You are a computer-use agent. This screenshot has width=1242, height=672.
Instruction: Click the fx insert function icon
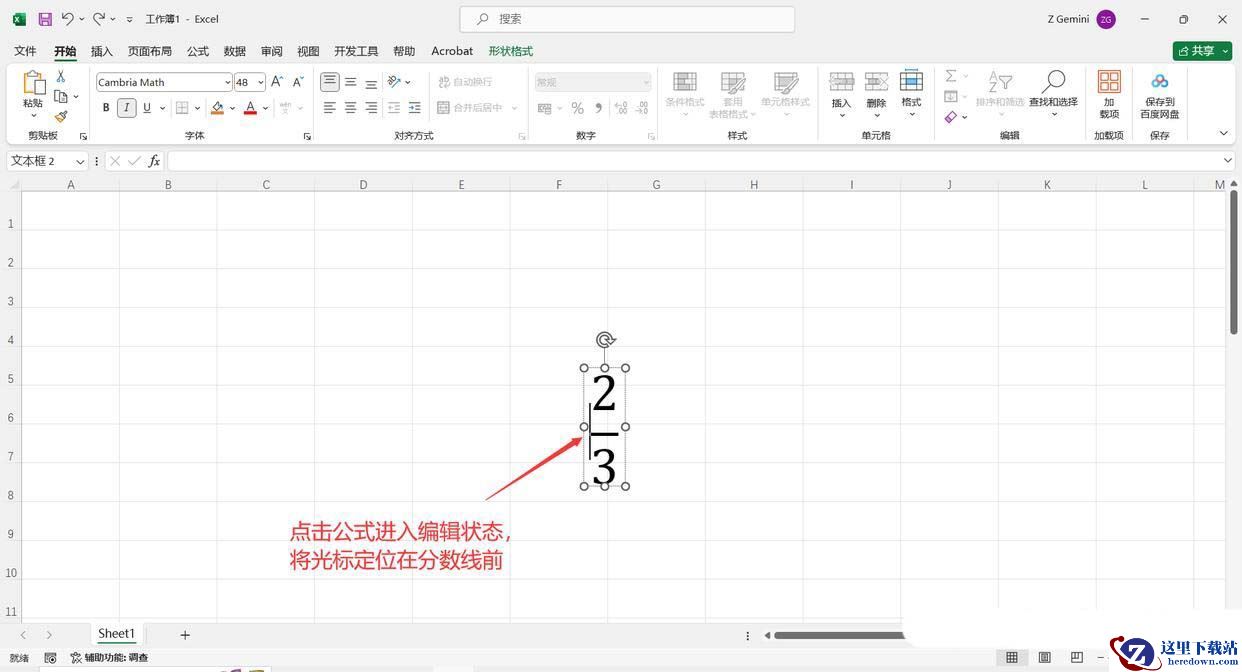click(x=154, y=161)
